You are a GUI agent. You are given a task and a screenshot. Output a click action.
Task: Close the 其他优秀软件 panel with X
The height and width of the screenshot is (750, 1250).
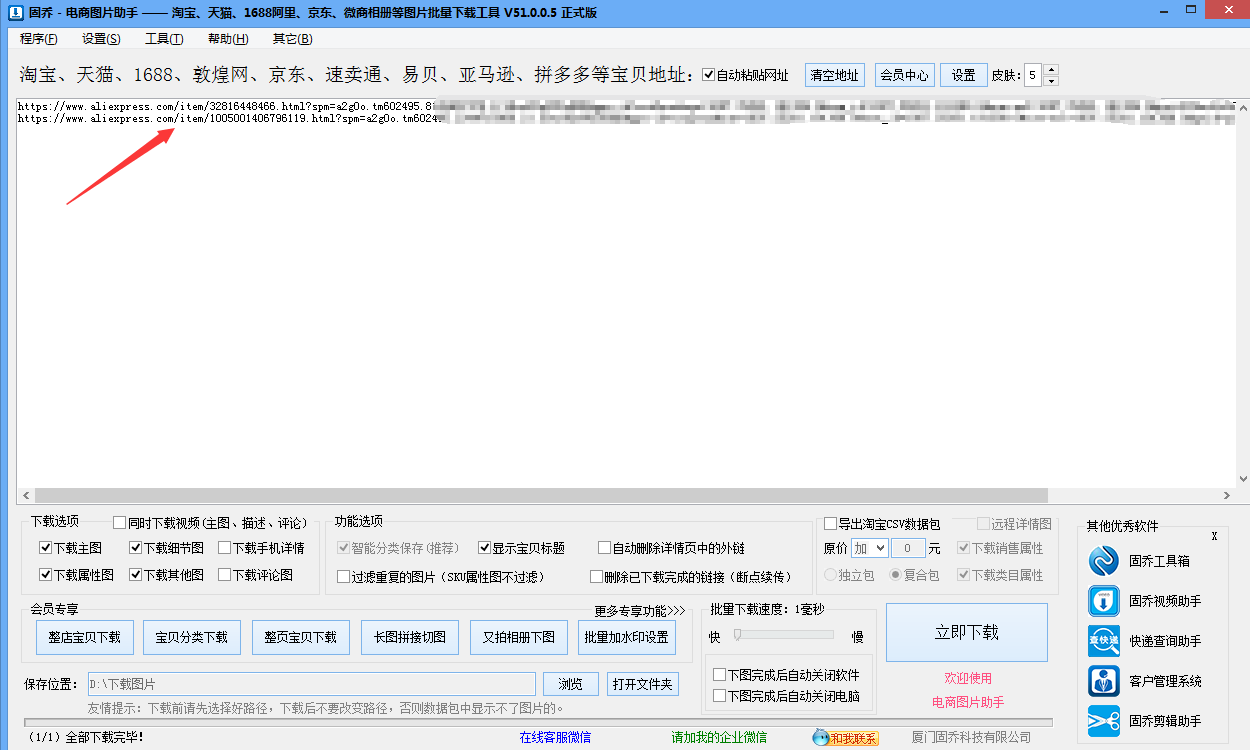click(x=1214, y=536)
